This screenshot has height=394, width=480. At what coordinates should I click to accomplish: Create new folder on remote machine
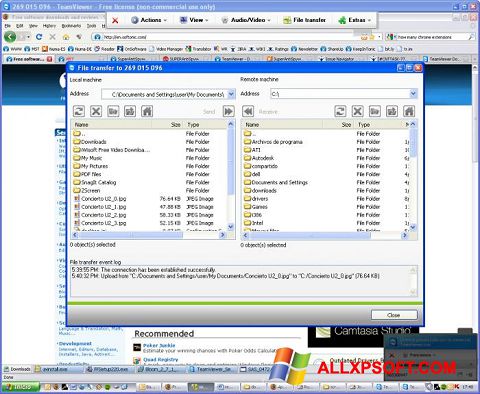coord(375,111)
